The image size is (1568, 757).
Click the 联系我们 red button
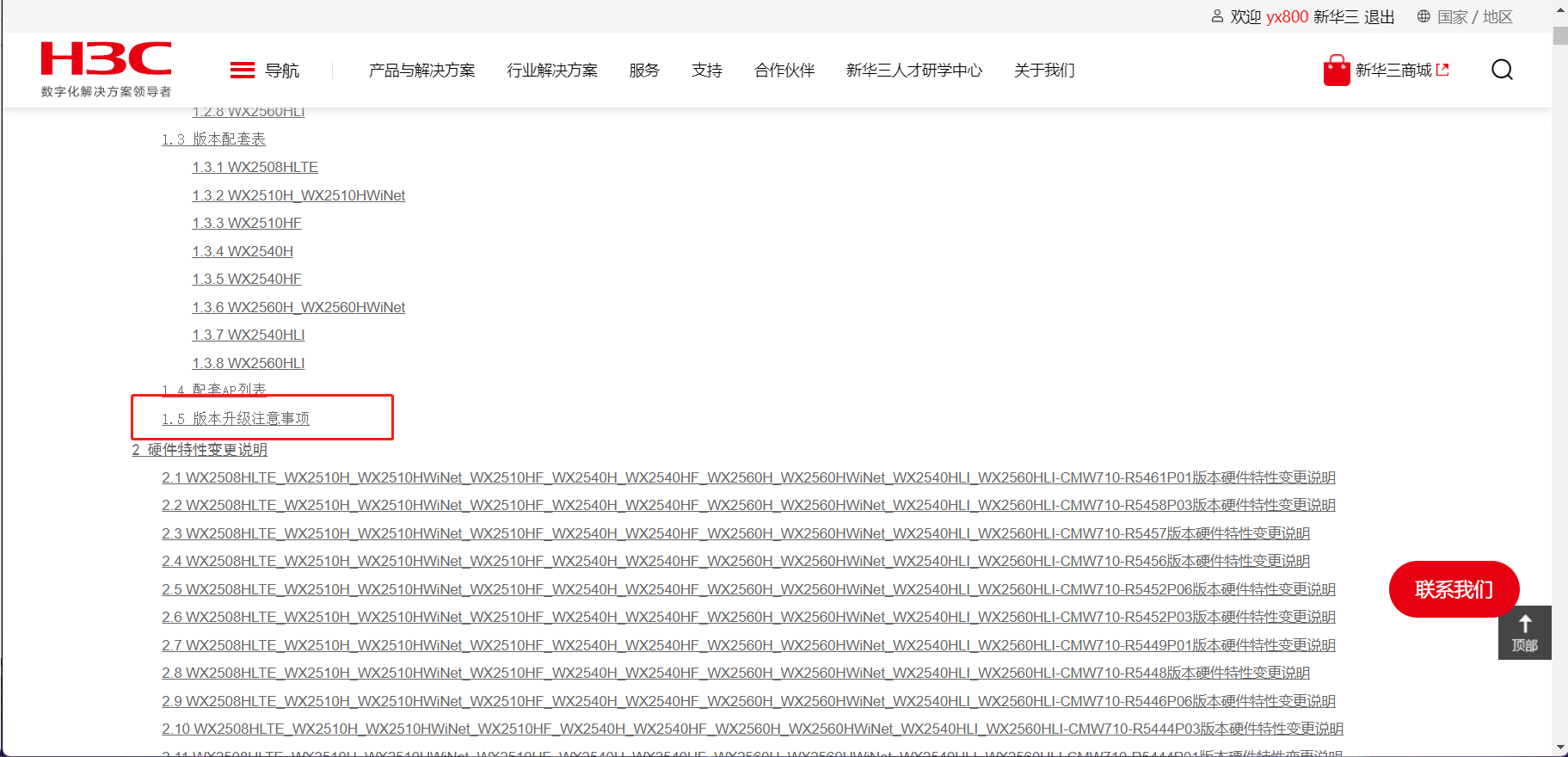pos(1454,589)
